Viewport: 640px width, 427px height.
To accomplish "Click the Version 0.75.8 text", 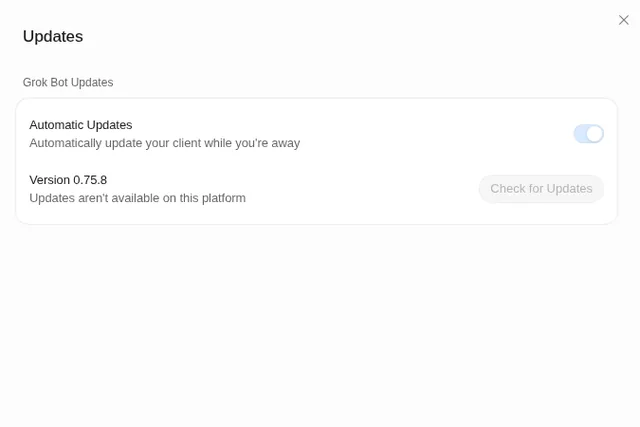I will [x=68, y=180].
